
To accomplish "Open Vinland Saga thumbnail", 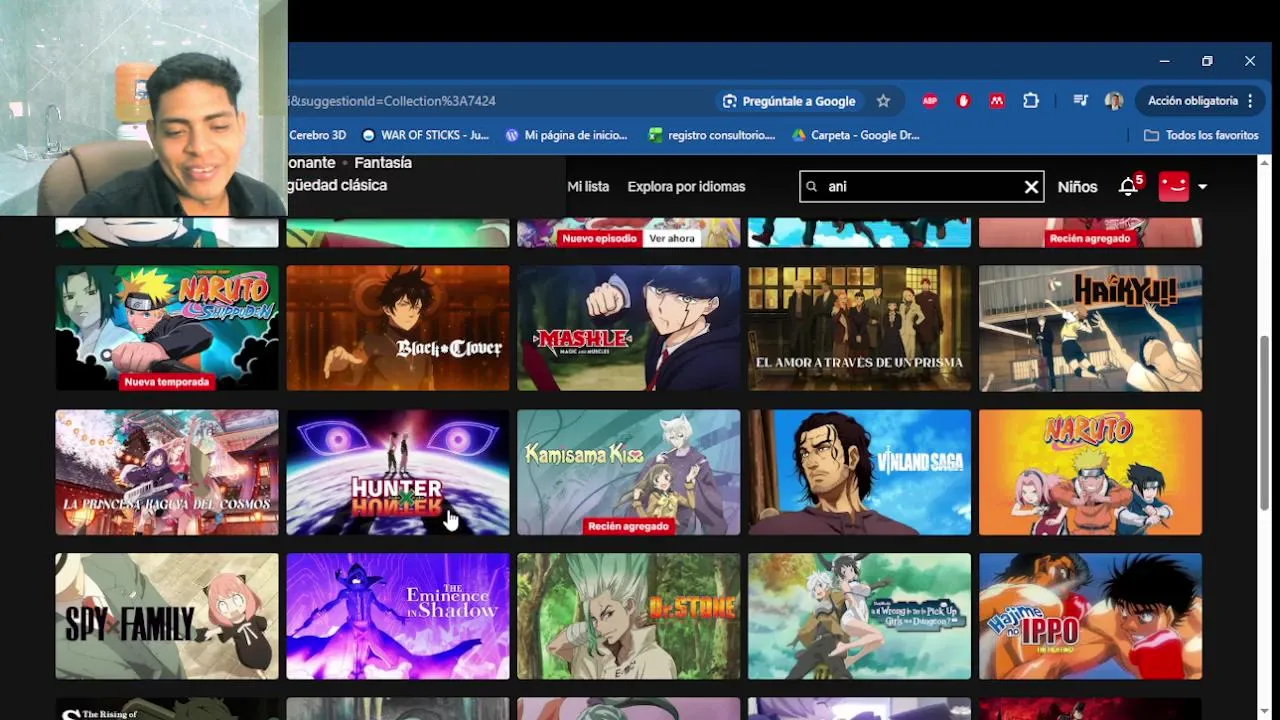I will (860, 472).
